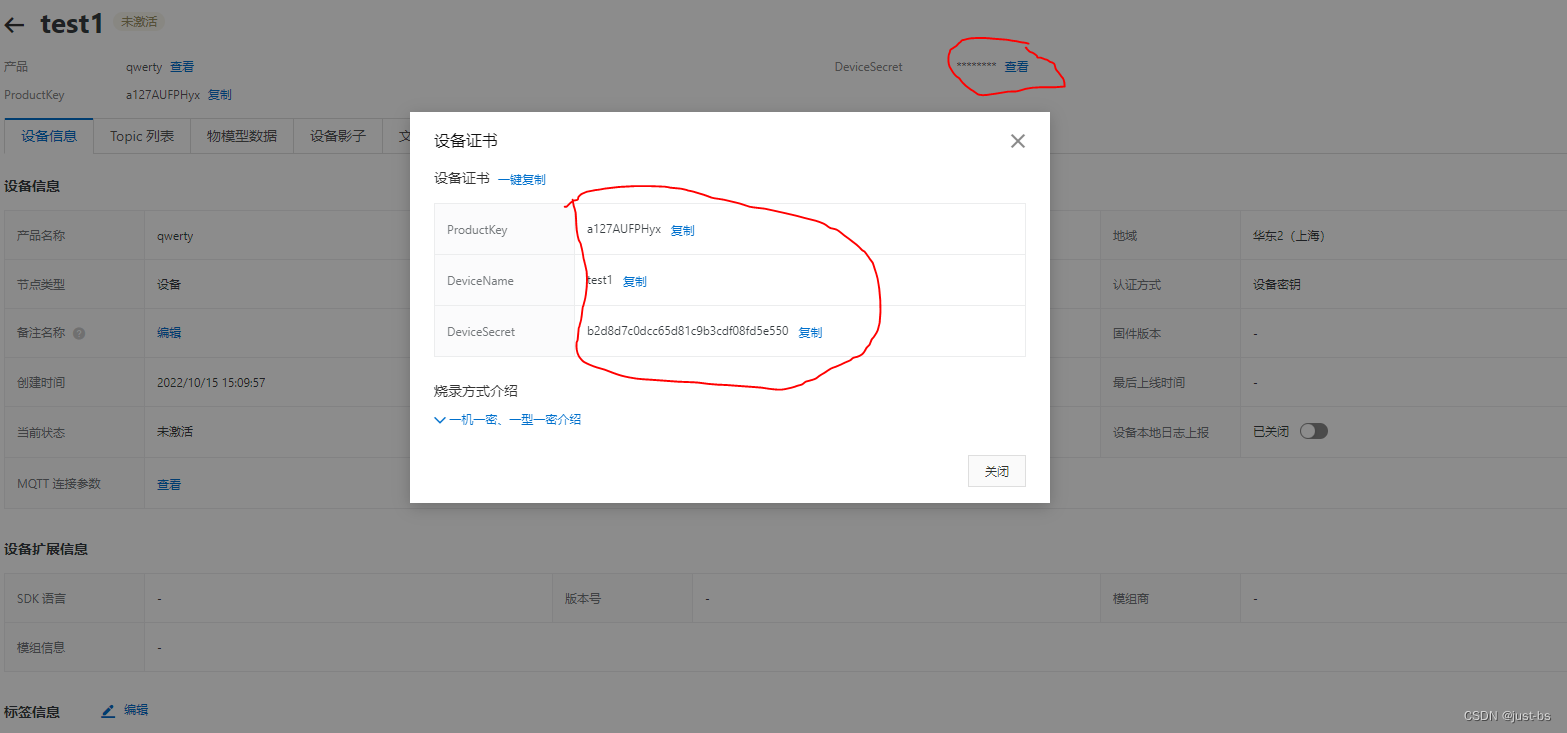Click the 未激活 status badge beside test1
The width and height of the screenshot is (1567, 733).
click(138, 21)
